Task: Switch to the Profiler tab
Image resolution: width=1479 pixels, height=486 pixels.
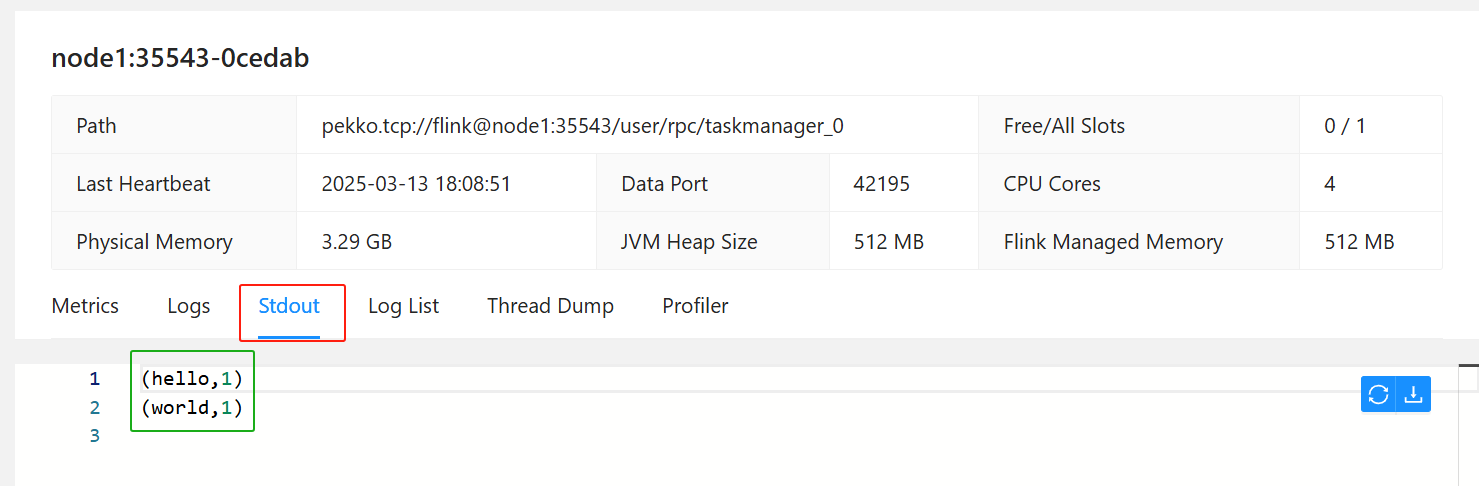Action: (x=695, y=306)
